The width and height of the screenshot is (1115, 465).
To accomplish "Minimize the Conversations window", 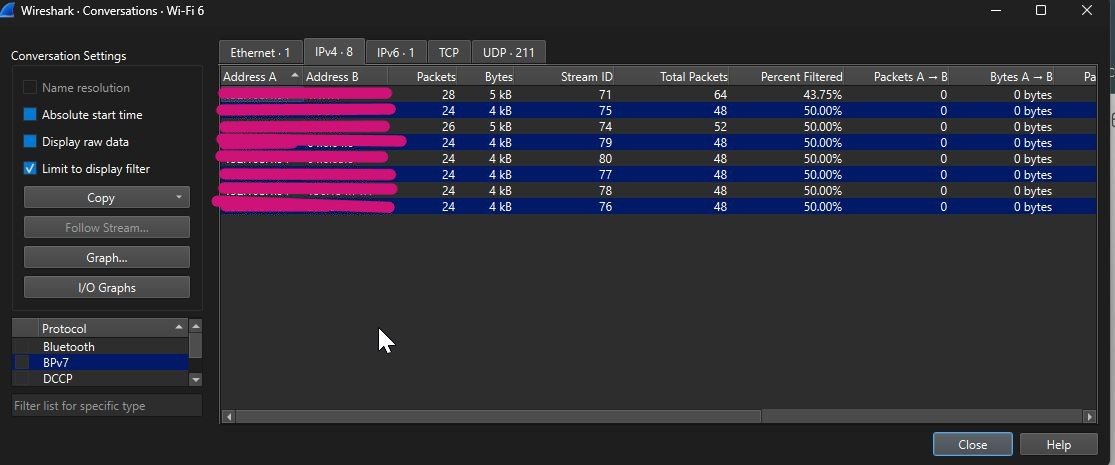I will pos(996,10).
